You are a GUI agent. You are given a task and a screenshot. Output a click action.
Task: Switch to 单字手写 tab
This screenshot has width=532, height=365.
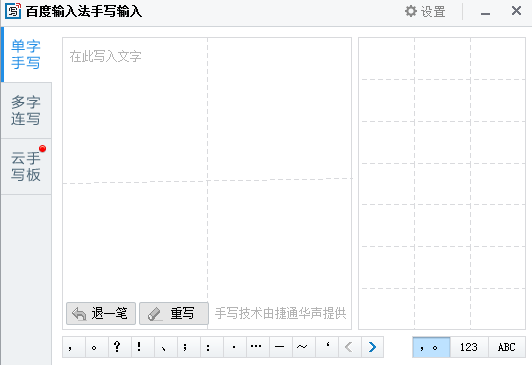click(26, 54)
